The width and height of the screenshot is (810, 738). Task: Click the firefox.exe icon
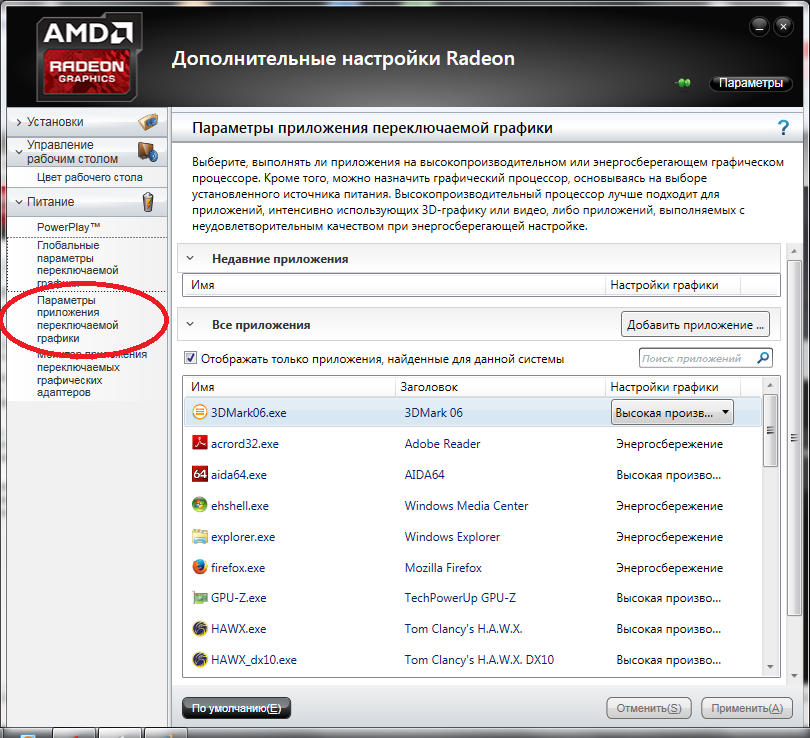199,567
